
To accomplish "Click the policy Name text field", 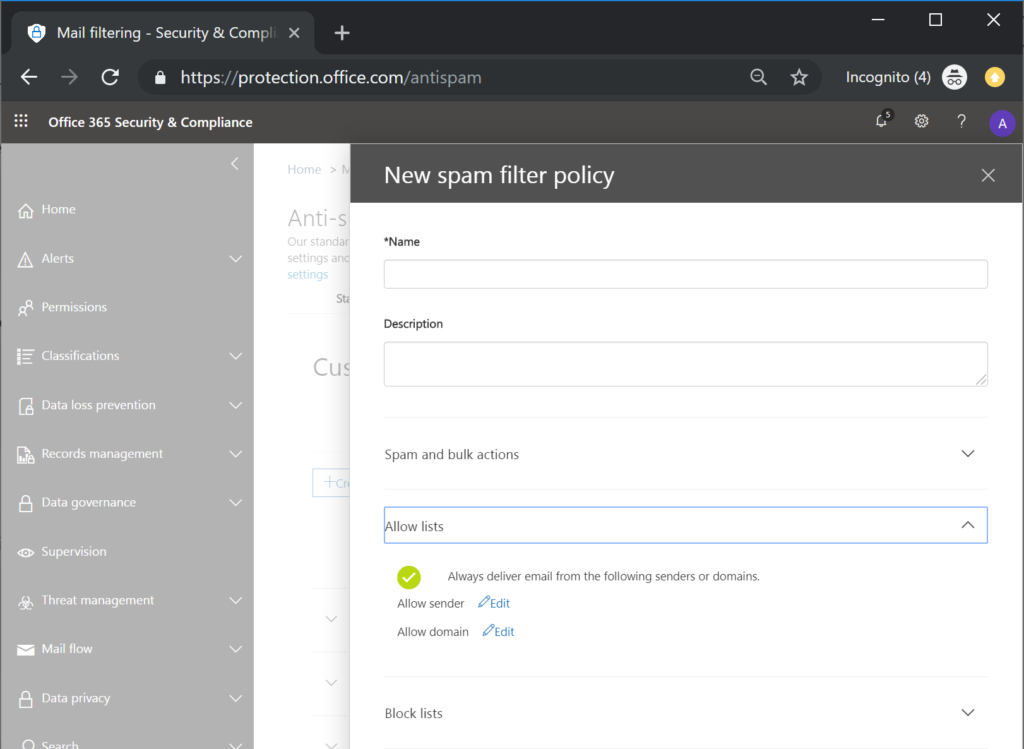I will click(685, 274).
